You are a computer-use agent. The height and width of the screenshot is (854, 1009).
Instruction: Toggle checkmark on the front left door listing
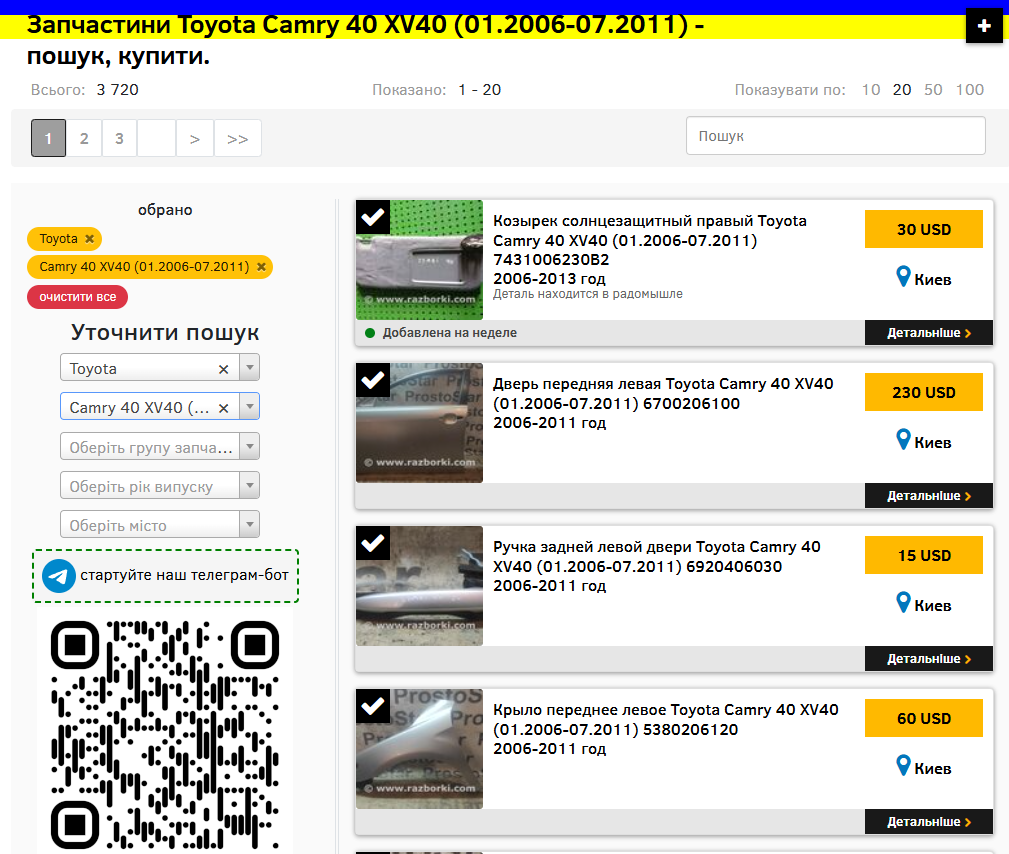(373, 380)
